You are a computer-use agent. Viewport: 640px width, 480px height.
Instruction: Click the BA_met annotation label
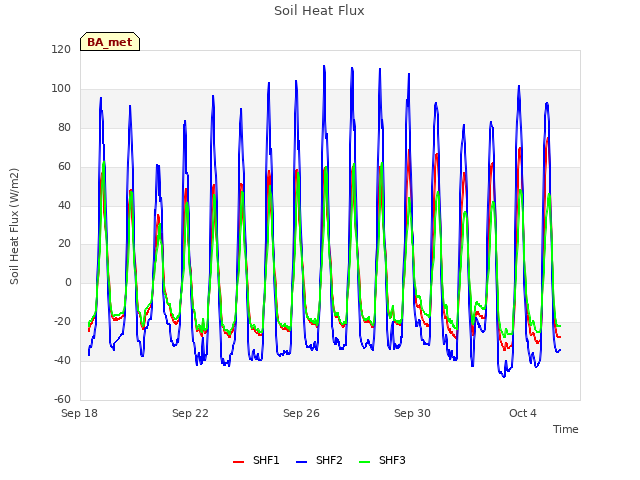(x=110, y=42)
